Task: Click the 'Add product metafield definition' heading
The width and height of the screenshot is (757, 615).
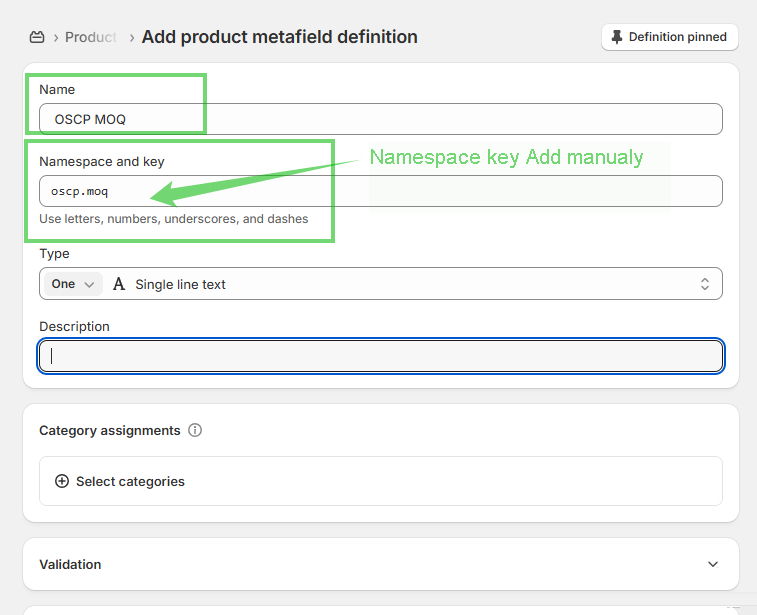Action: [280, 37]
